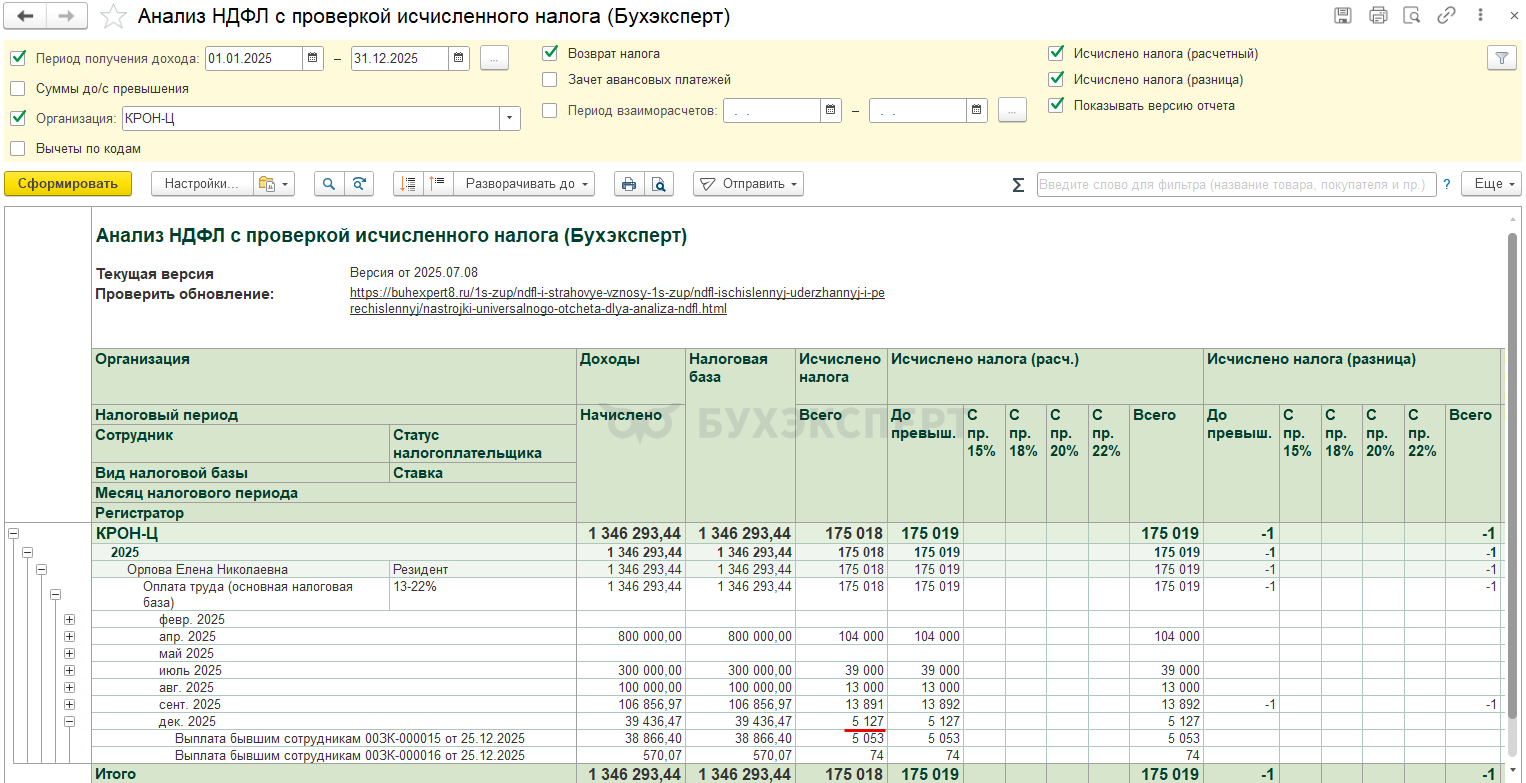Open the Еще menu
The height and width of the screenshot is (783, 1526).
(1491, 184)
